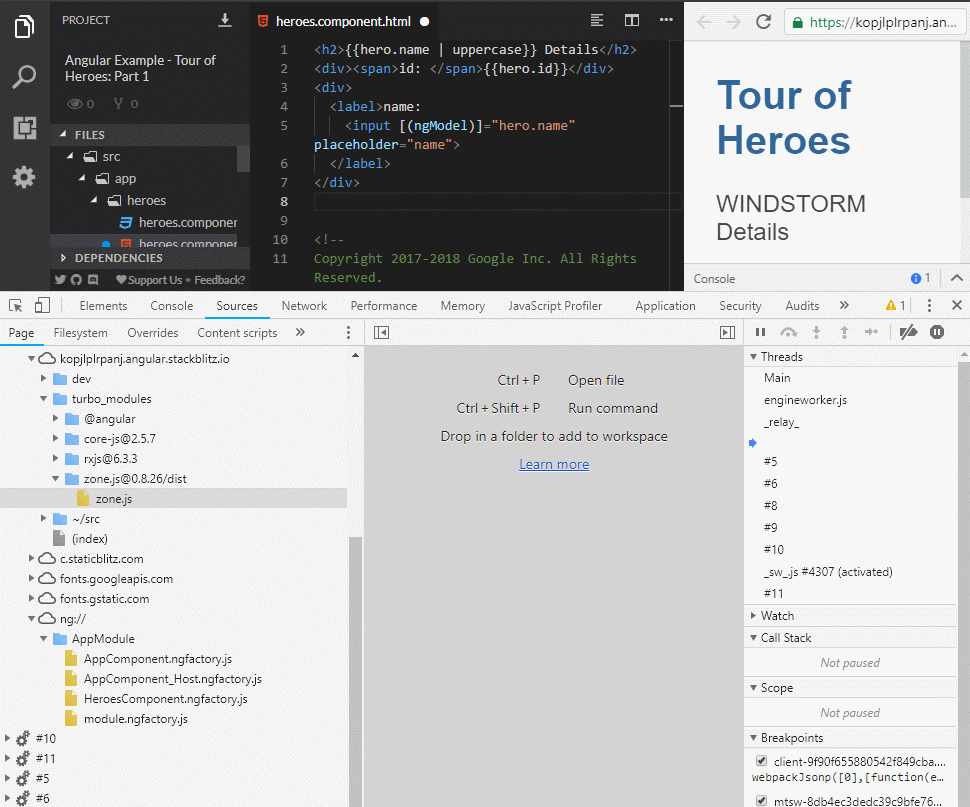Open the ports/deploy icon in StackBlitz sidebar

tap(25, 127)
